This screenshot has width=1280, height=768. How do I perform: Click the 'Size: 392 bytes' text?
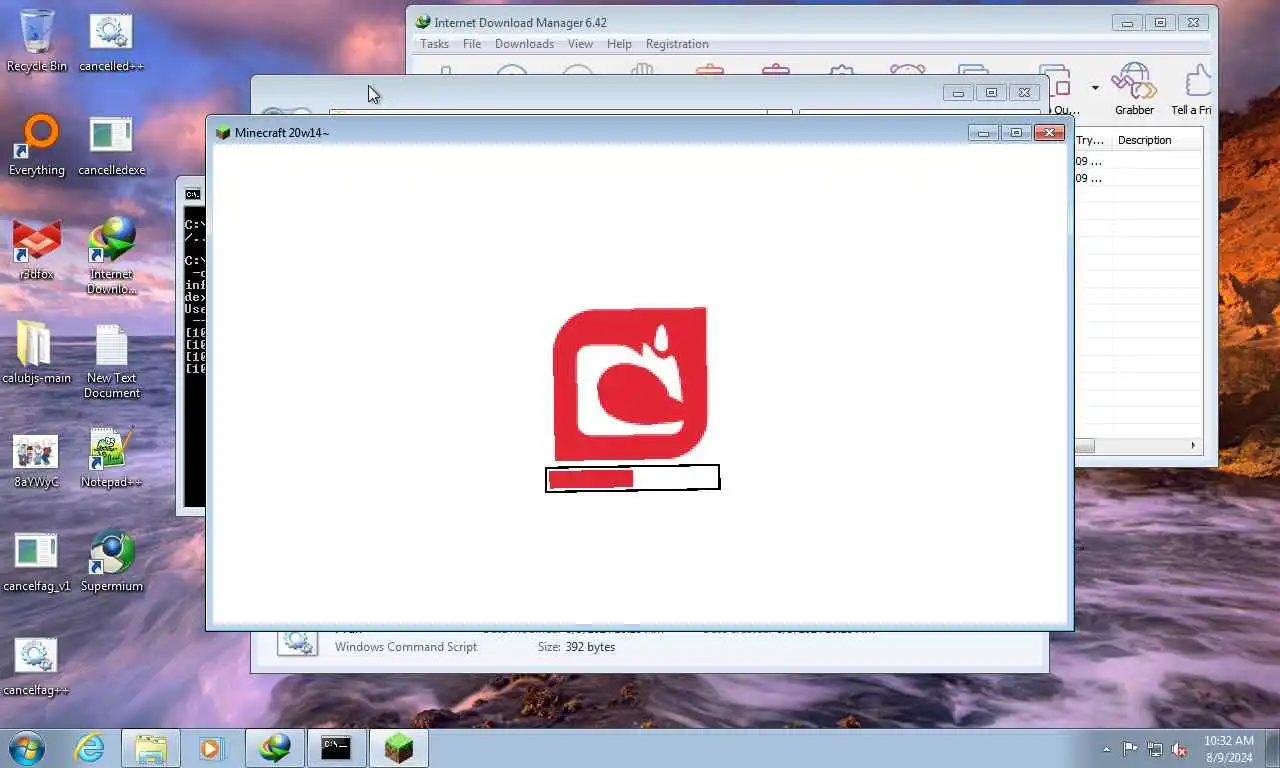[576, 647]
